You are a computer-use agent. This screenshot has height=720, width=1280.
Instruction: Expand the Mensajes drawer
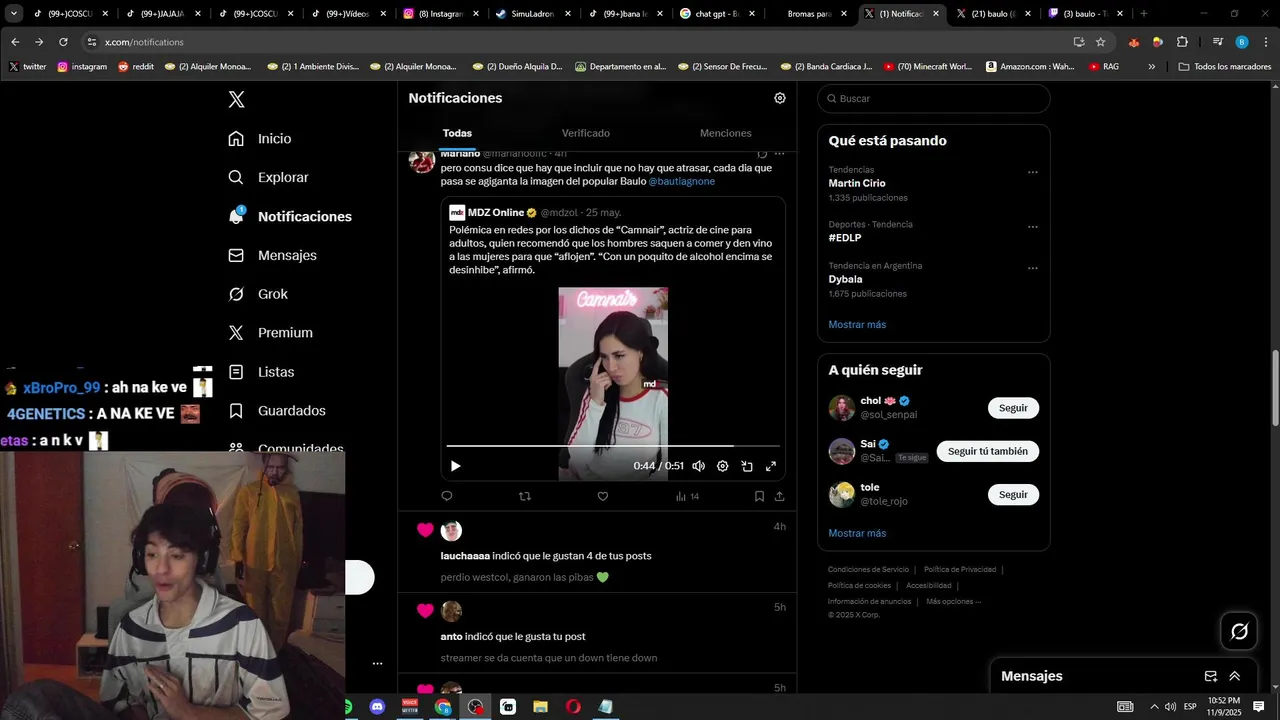(x=1235, y=676)
